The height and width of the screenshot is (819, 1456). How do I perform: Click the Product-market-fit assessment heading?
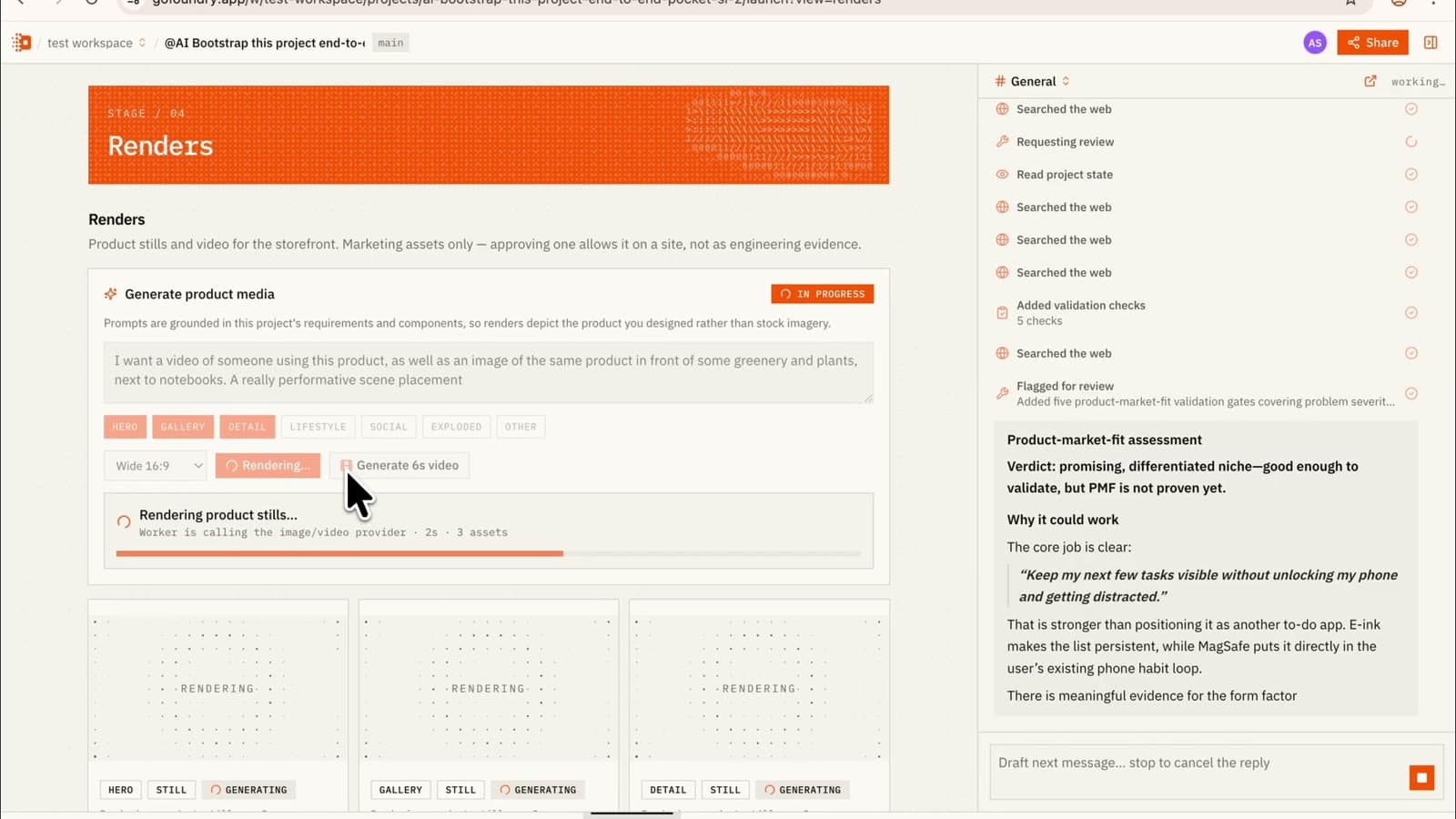click(1104, 440)
